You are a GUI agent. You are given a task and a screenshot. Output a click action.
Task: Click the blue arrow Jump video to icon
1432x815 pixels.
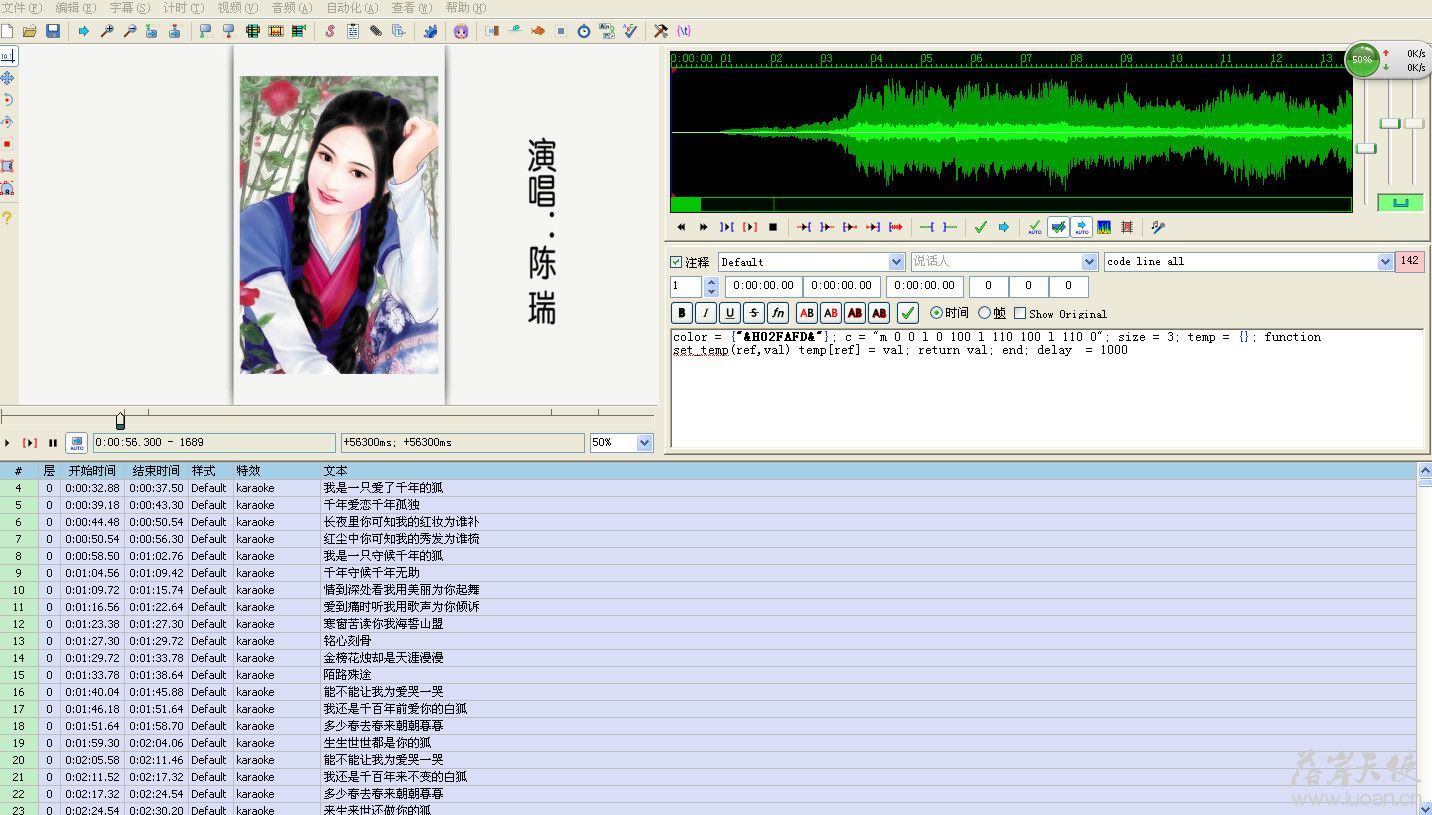point(83,31)
